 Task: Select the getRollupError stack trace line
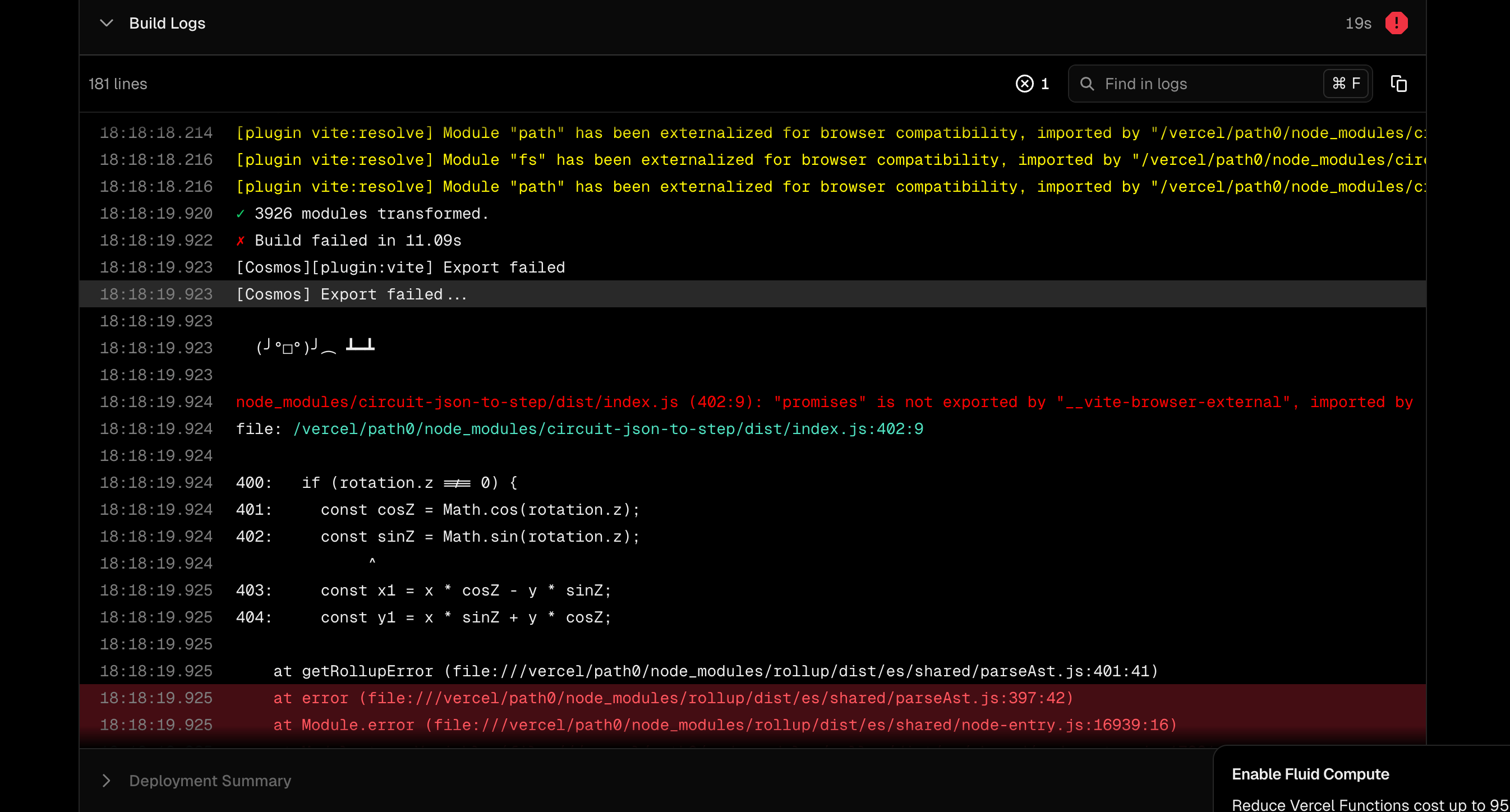click(x=715, y=671)
